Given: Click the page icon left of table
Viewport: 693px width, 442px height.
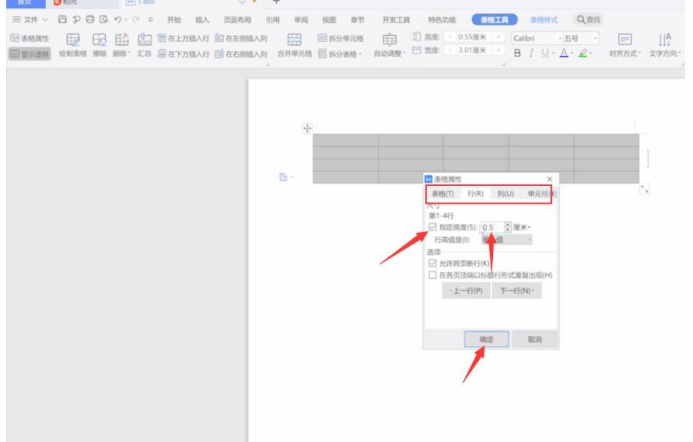Looking at the screenshot, I should point(283,177).
